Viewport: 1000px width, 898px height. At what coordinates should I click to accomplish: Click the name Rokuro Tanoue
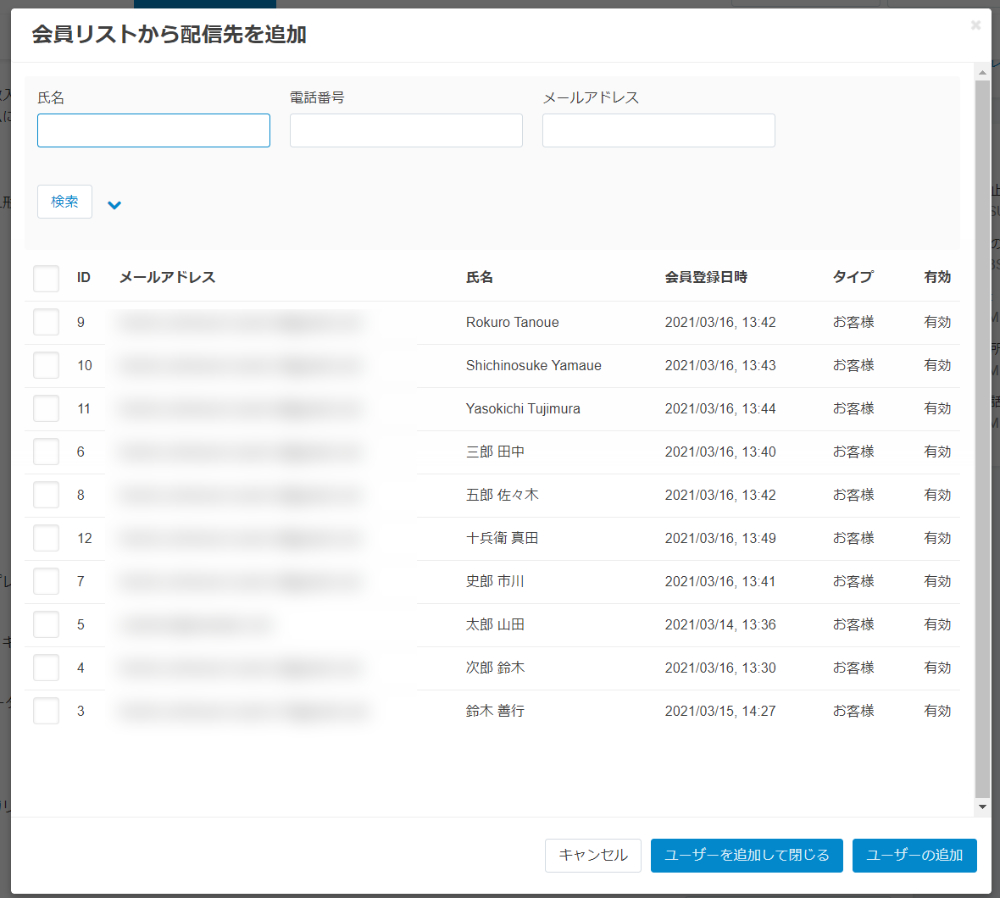(x=512, y=322)
